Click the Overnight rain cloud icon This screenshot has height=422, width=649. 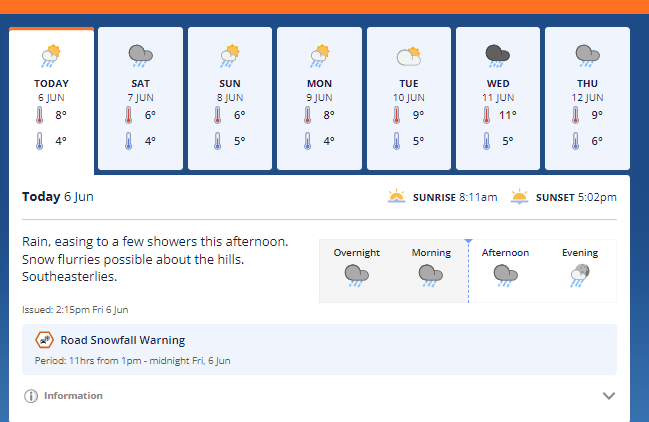356,276
